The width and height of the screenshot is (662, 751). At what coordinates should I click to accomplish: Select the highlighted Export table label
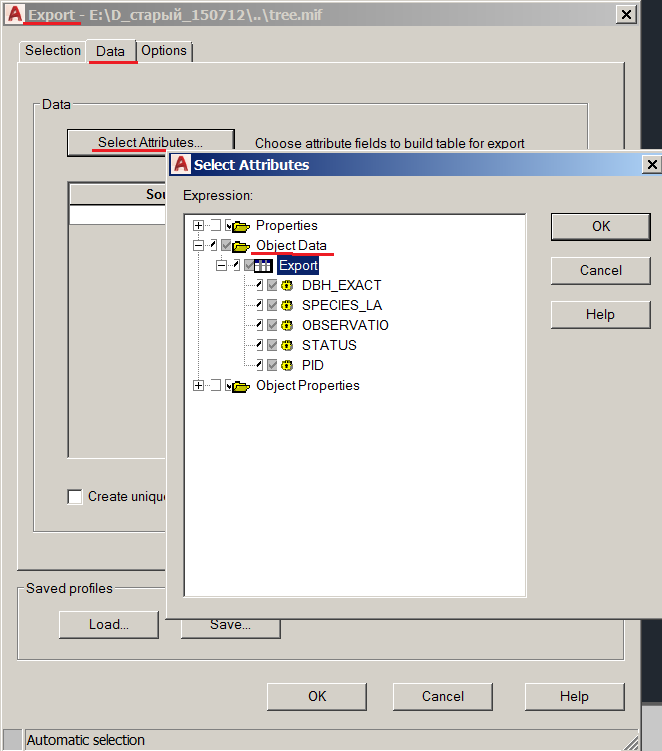298,266
